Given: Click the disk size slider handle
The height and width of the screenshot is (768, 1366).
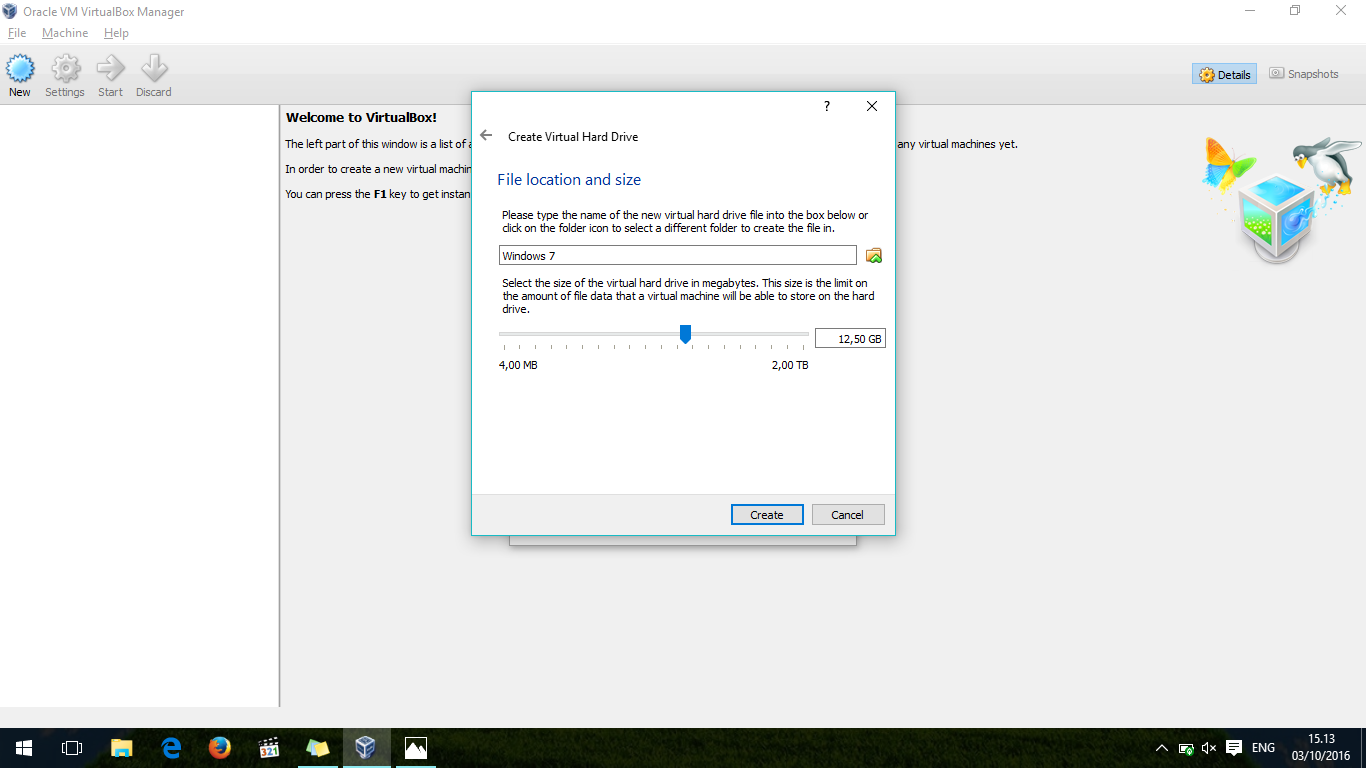Looking at the screenshot, I should click(685, 334).
